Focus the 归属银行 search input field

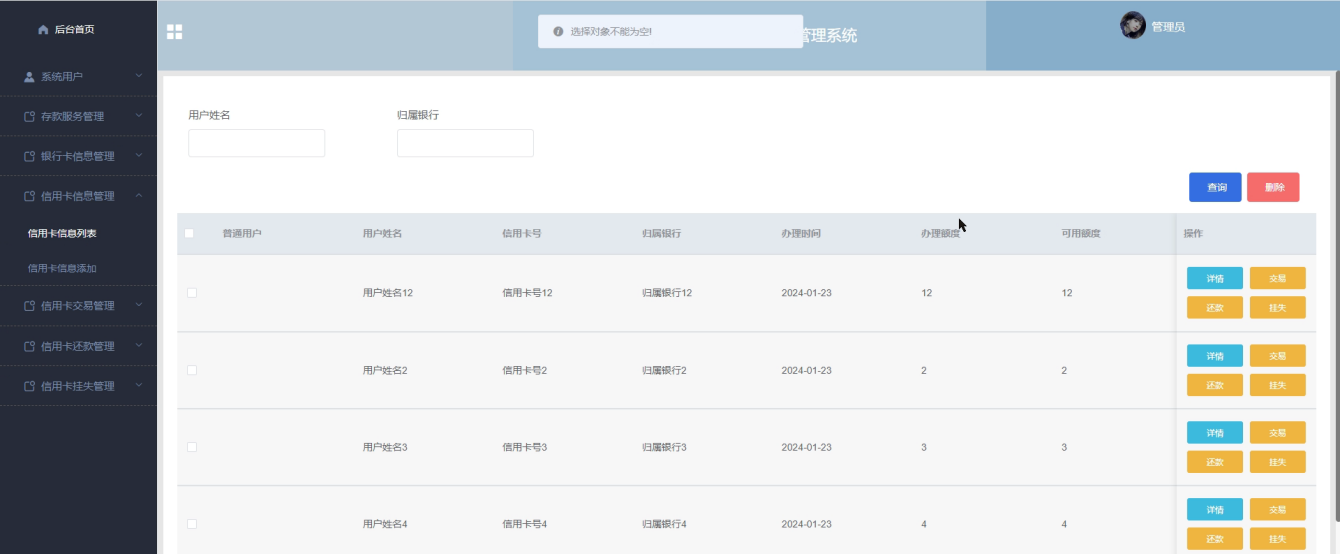(465, 143)
